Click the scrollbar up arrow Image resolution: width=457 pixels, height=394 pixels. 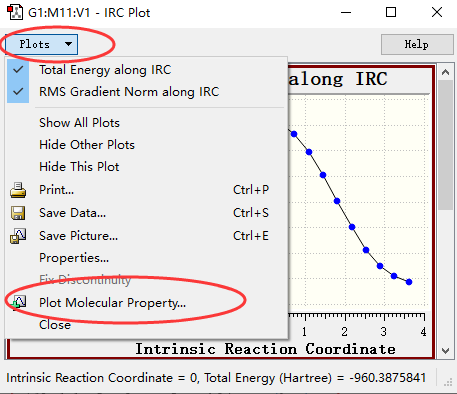point(445,72)
